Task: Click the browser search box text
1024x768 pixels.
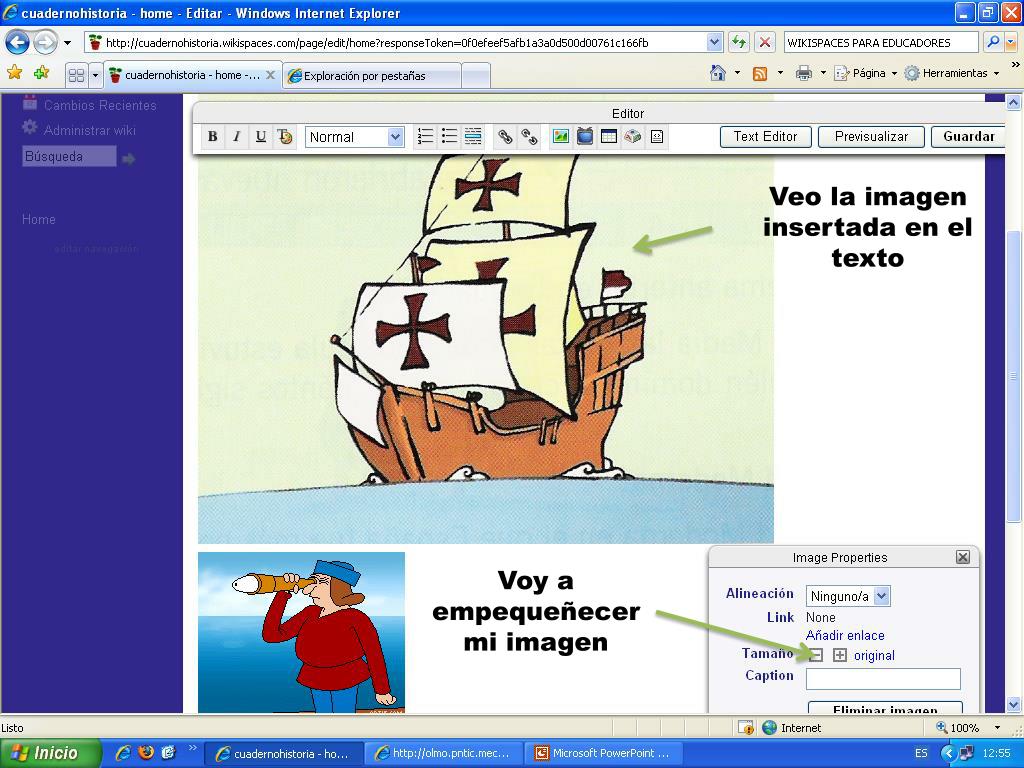Action: (869, 43)
